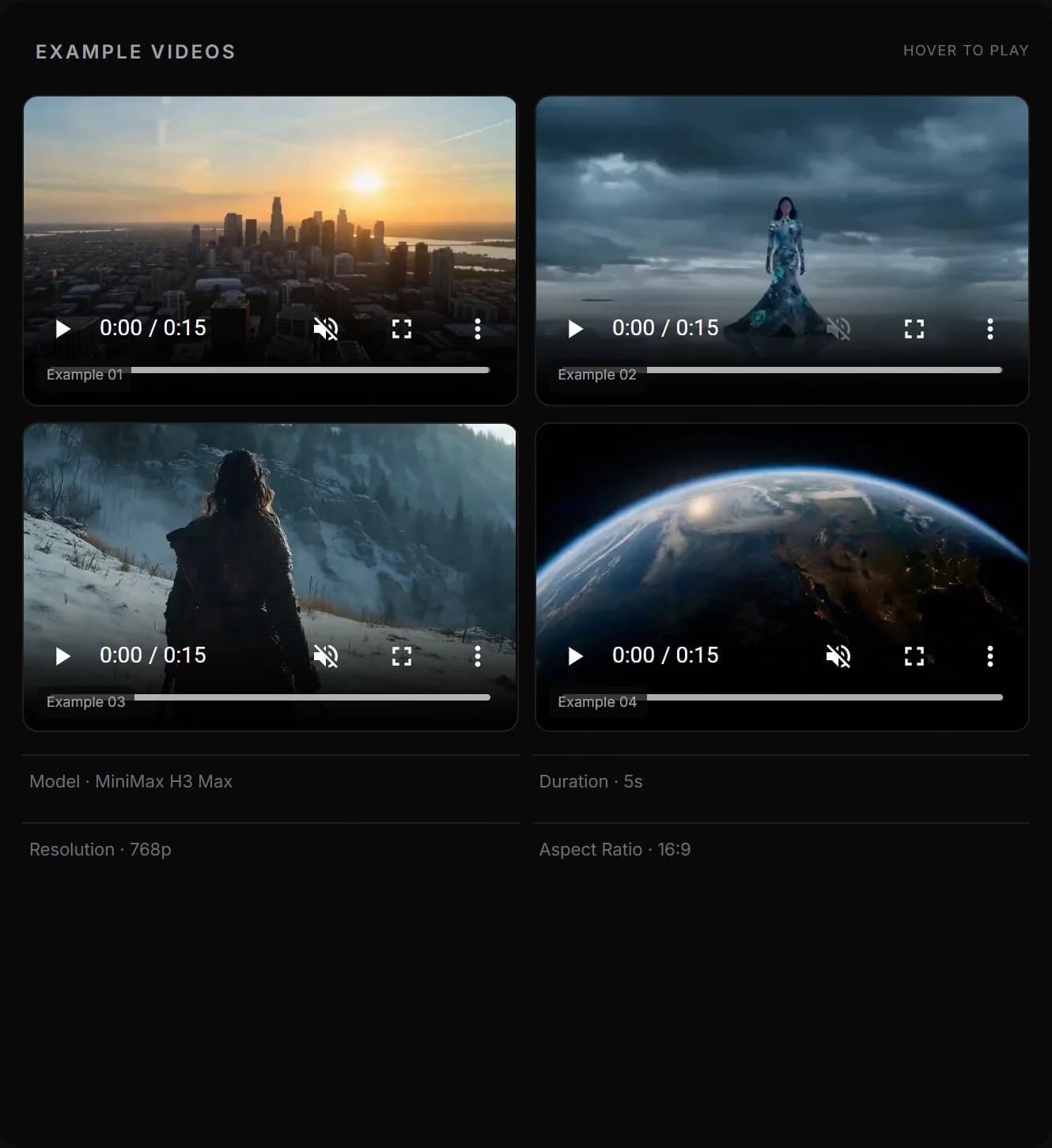
Task: Enter fullscreen on Example 01 video
Action: (402, 329)
